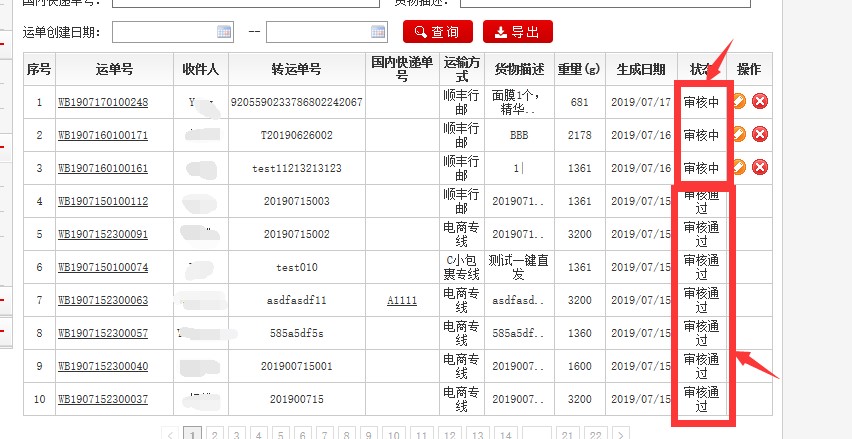The width and height of the screenshot is (852, 439).
Task: Focus the start date field of 运单创建日期
Action: 173,32
